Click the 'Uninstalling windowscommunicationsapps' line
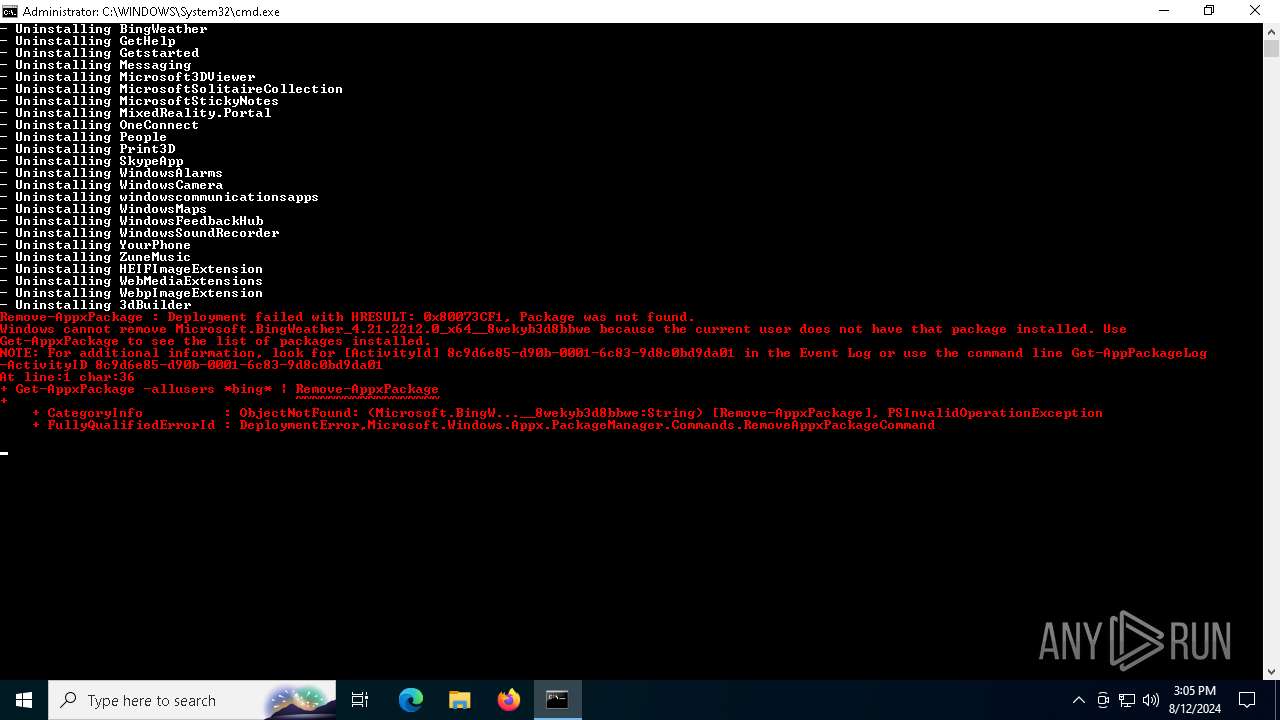 160,197
